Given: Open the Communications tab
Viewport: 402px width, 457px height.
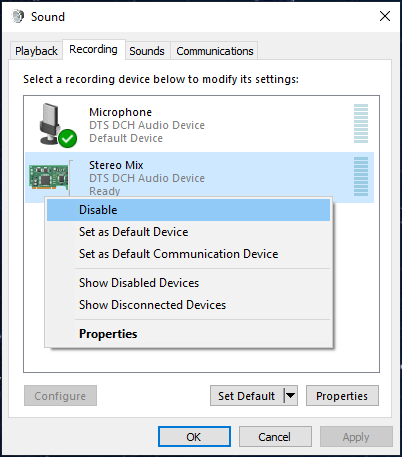Looking at the screenshot, I should pyautogui.click(x=215, y=51).
